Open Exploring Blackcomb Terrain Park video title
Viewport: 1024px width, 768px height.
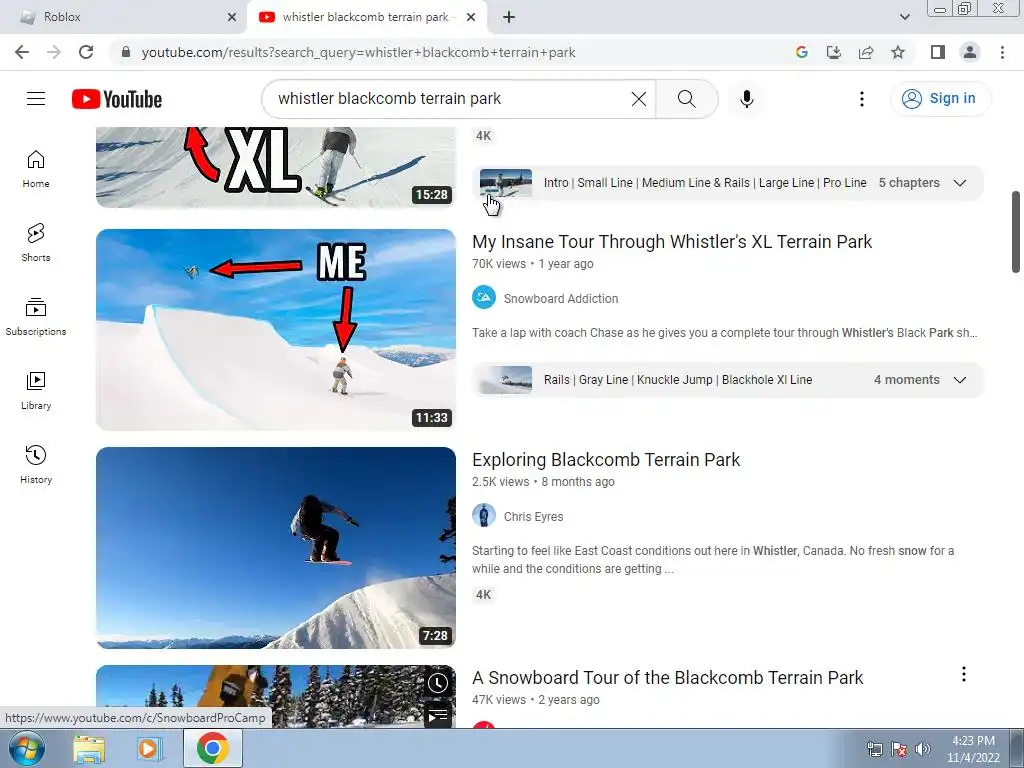click(x=606, y=460)
